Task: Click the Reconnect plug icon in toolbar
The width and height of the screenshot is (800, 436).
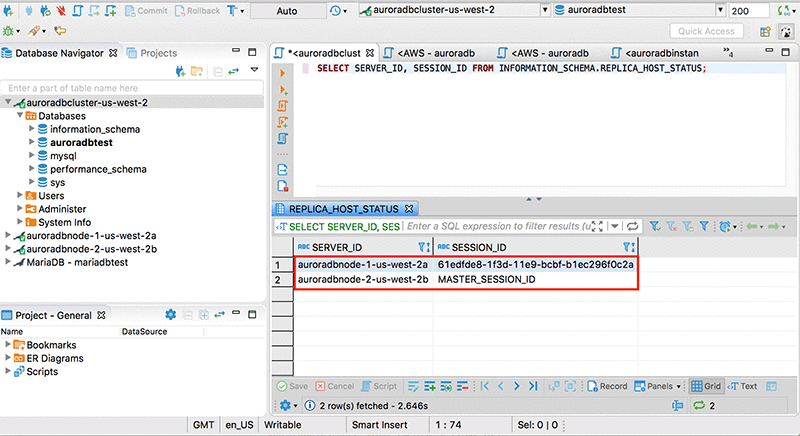Action: 45,10
